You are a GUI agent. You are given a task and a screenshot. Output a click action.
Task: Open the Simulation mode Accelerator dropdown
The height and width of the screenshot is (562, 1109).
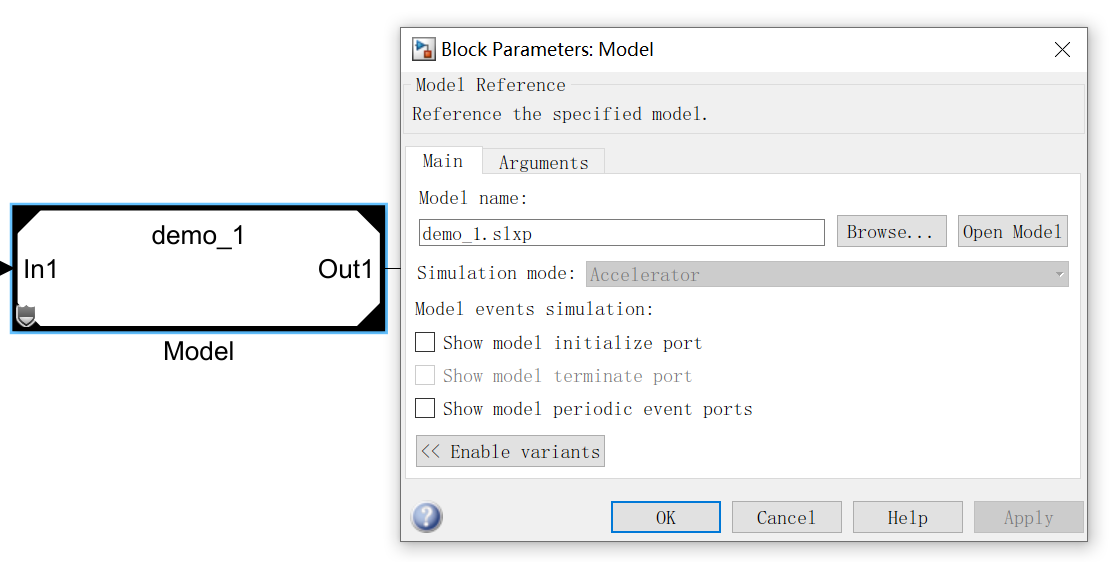[x=827, y=274]
